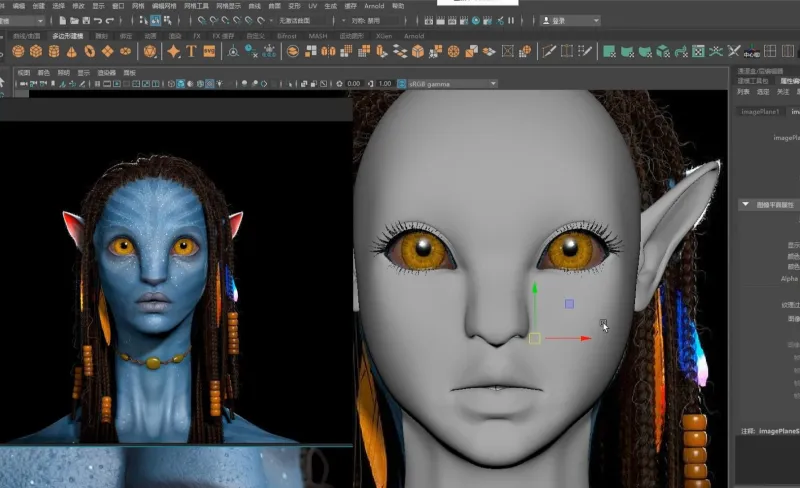The height and width of the screenshot is (488, 800).
Task: Switch to the XGen shelf tab
Action: (x=384, y=36)
